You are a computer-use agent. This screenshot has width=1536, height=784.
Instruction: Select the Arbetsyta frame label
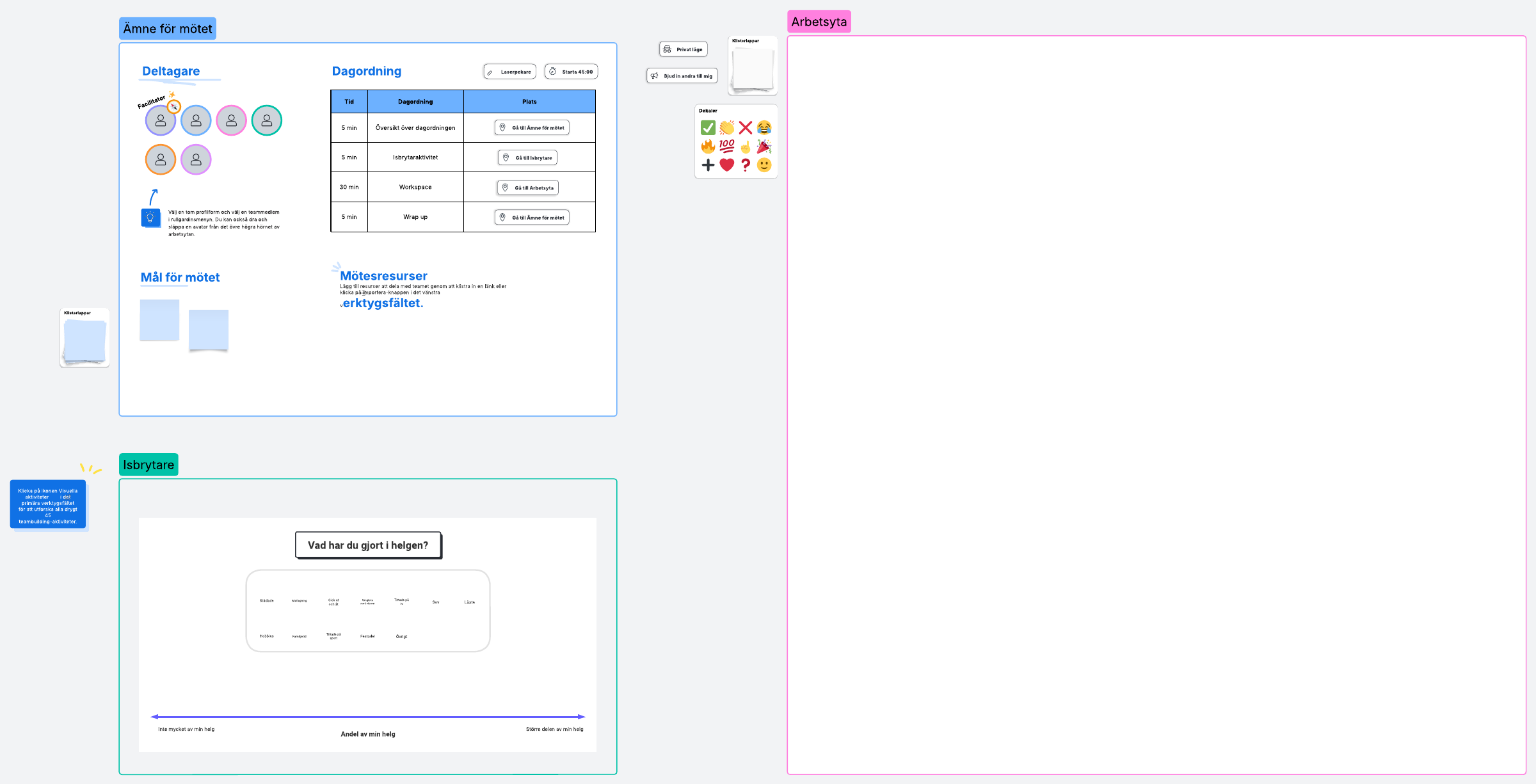click(x=819, y=22)
